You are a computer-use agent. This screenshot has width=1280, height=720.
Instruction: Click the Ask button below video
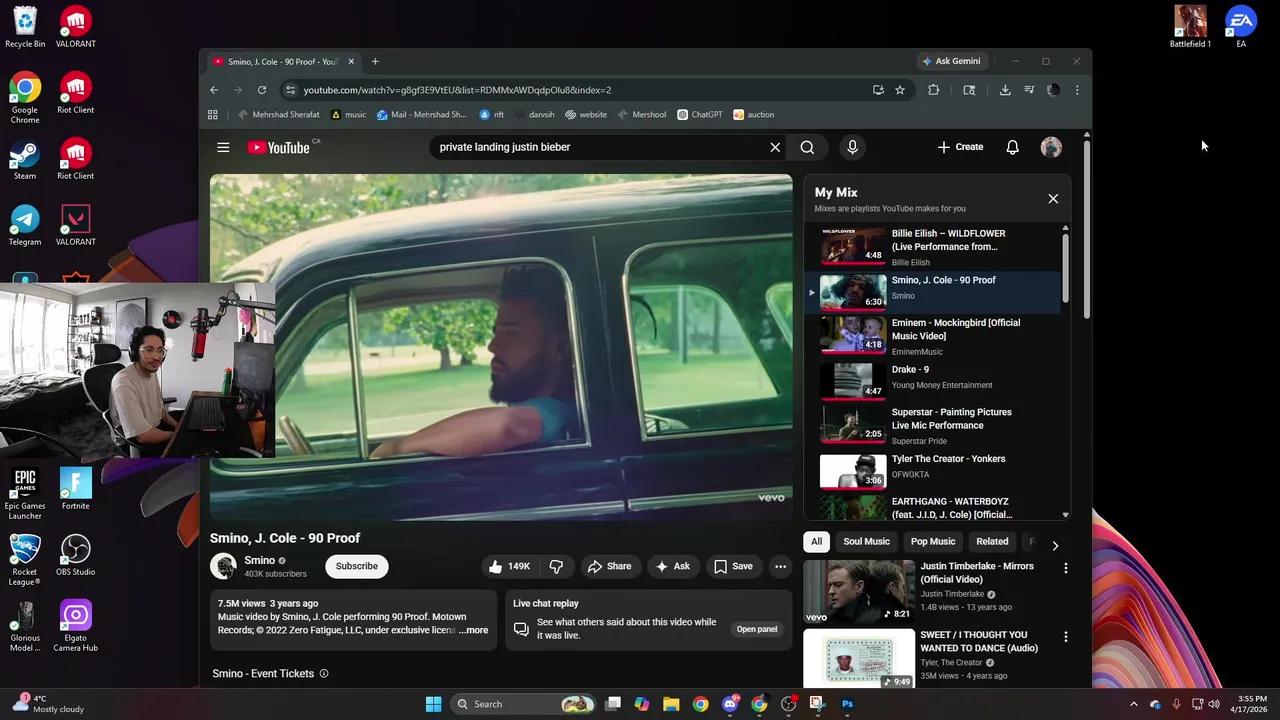672,566
